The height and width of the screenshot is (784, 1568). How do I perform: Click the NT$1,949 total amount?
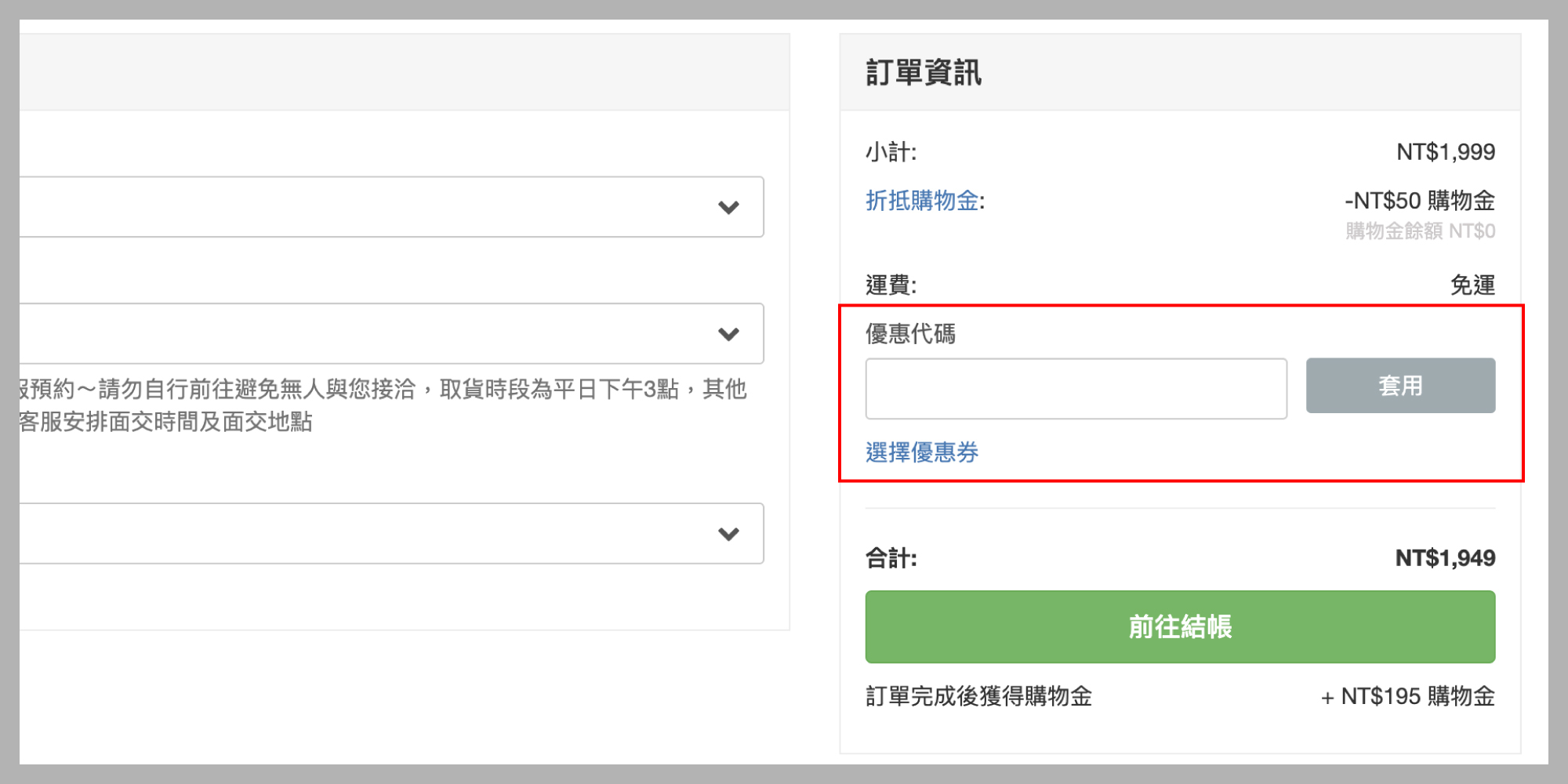point(1445,558)
